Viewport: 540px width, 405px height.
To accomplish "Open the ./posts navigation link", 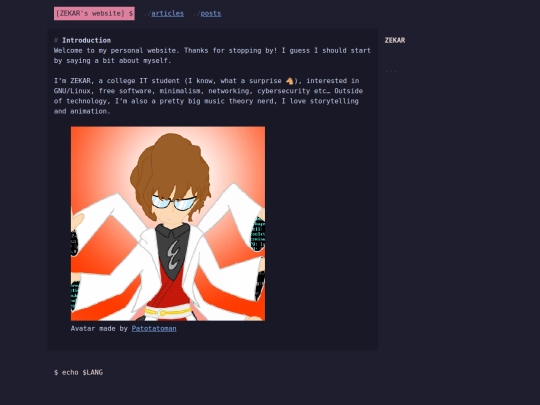I will (x=210, y=13).
